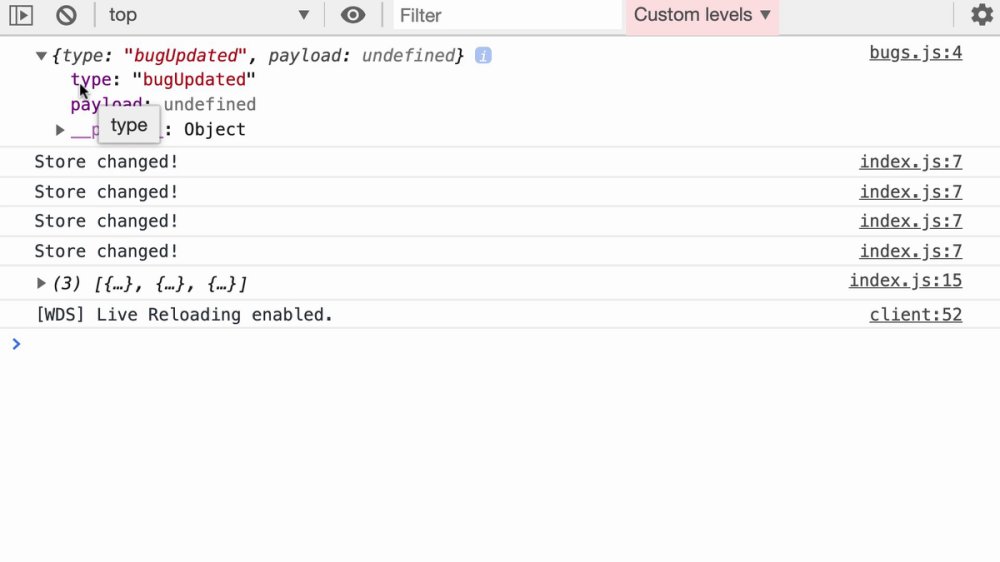Collapse the bugUpdated object

click(x=41, y=56)
